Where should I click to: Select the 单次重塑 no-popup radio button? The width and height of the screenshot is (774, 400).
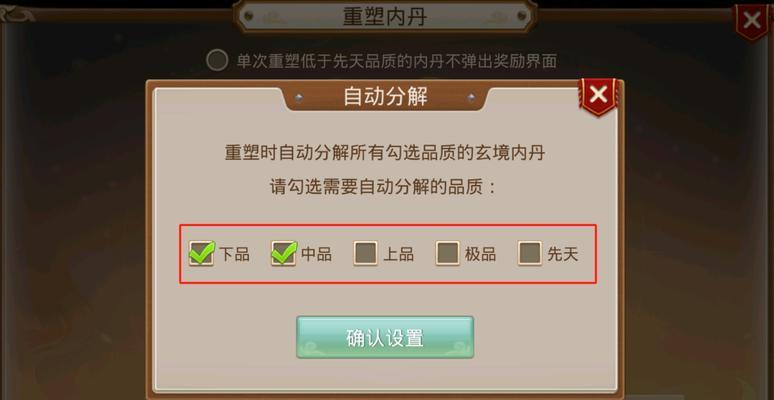pyautogui.click(x=217, y=61)
